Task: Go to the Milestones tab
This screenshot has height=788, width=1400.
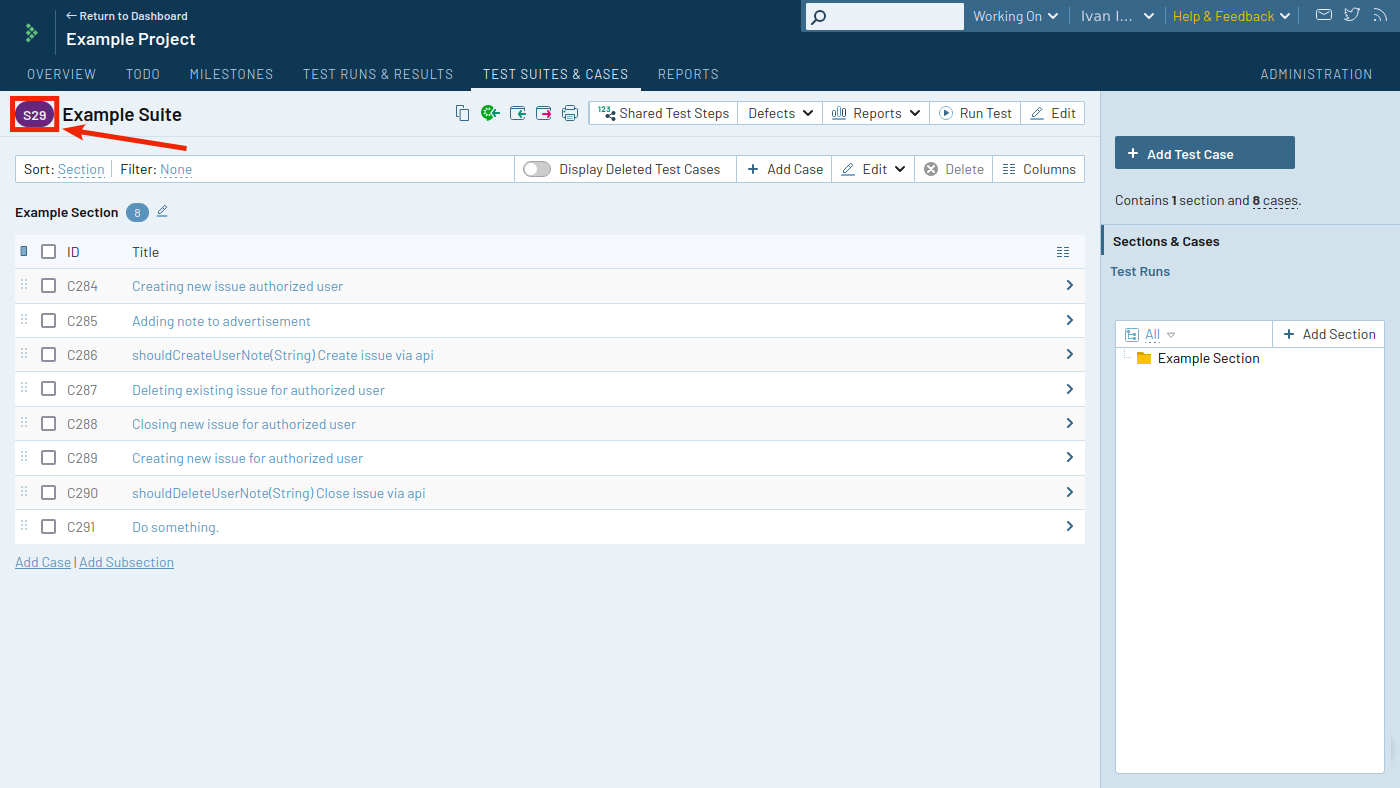Action: (231, 74)
